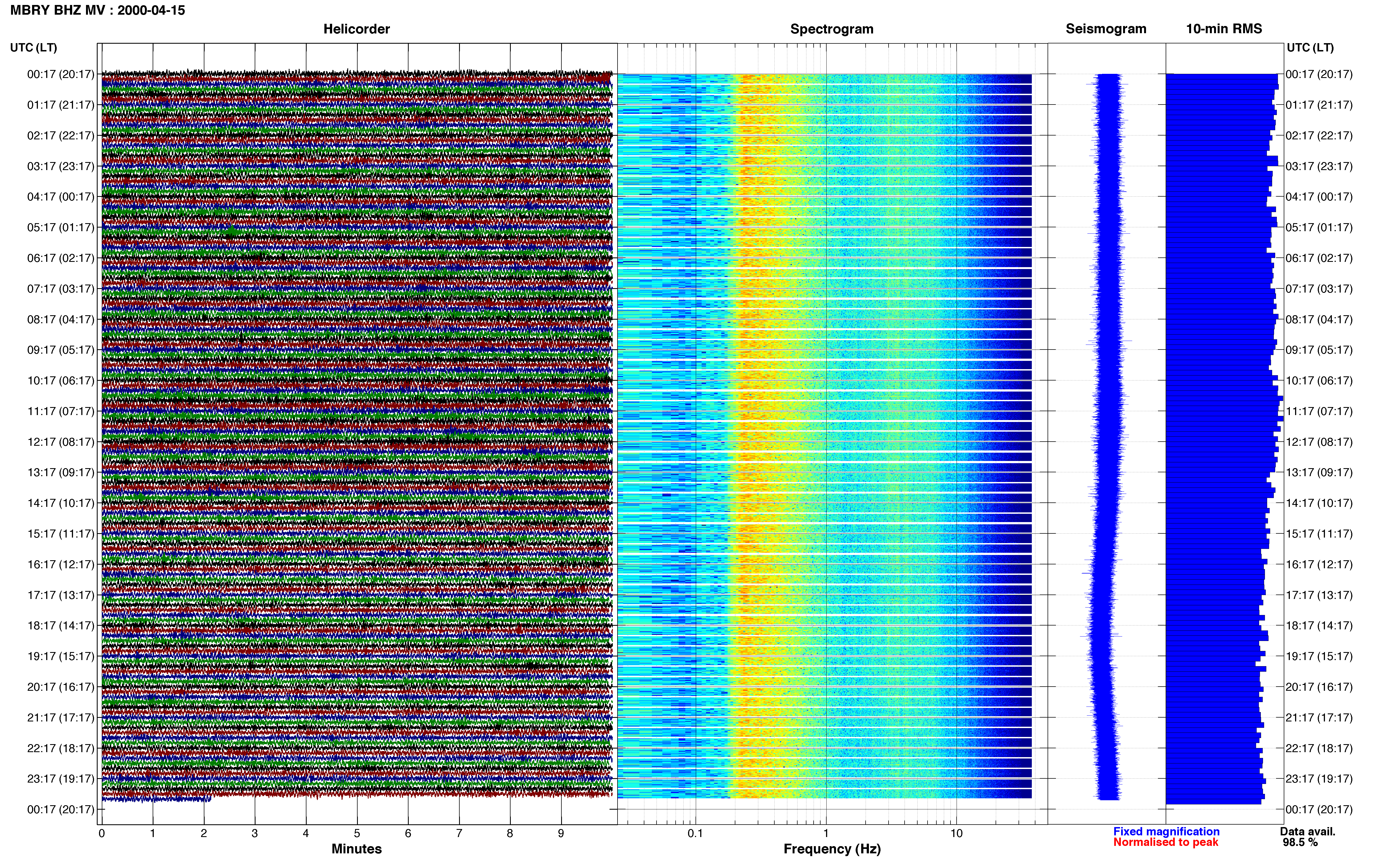Click the 'Frequency (Hz)' x-axis label
The width and height of the screenshot is (1388, 868).
coord(832,849)
